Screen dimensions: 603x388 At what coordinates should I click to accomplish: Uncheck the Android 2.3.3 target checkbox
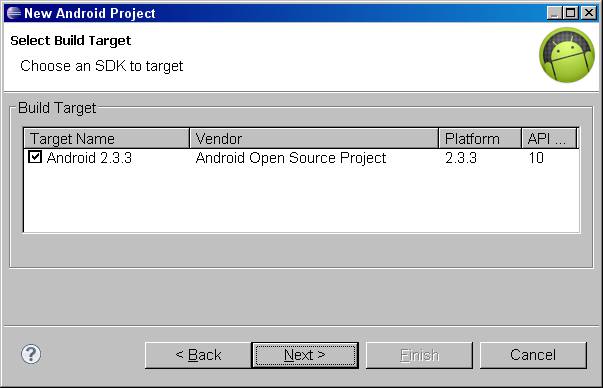pos(35,157)
